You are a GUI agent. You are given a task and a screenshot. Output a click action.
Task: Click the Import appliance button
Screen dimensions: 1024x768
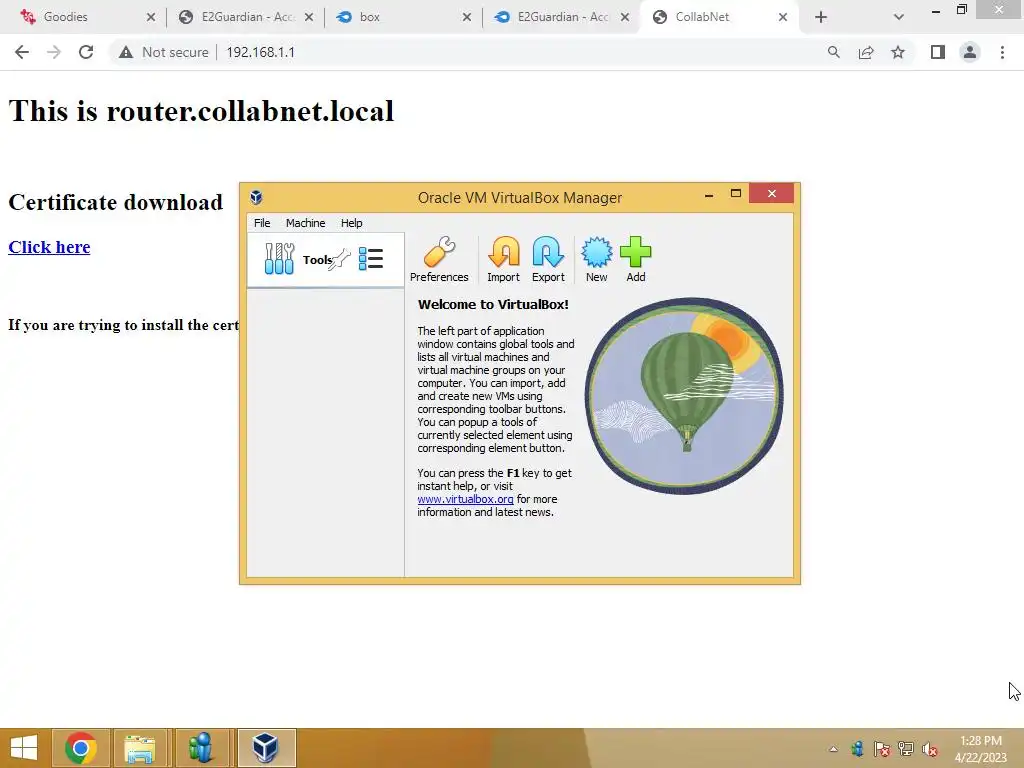tap(504, 259)
